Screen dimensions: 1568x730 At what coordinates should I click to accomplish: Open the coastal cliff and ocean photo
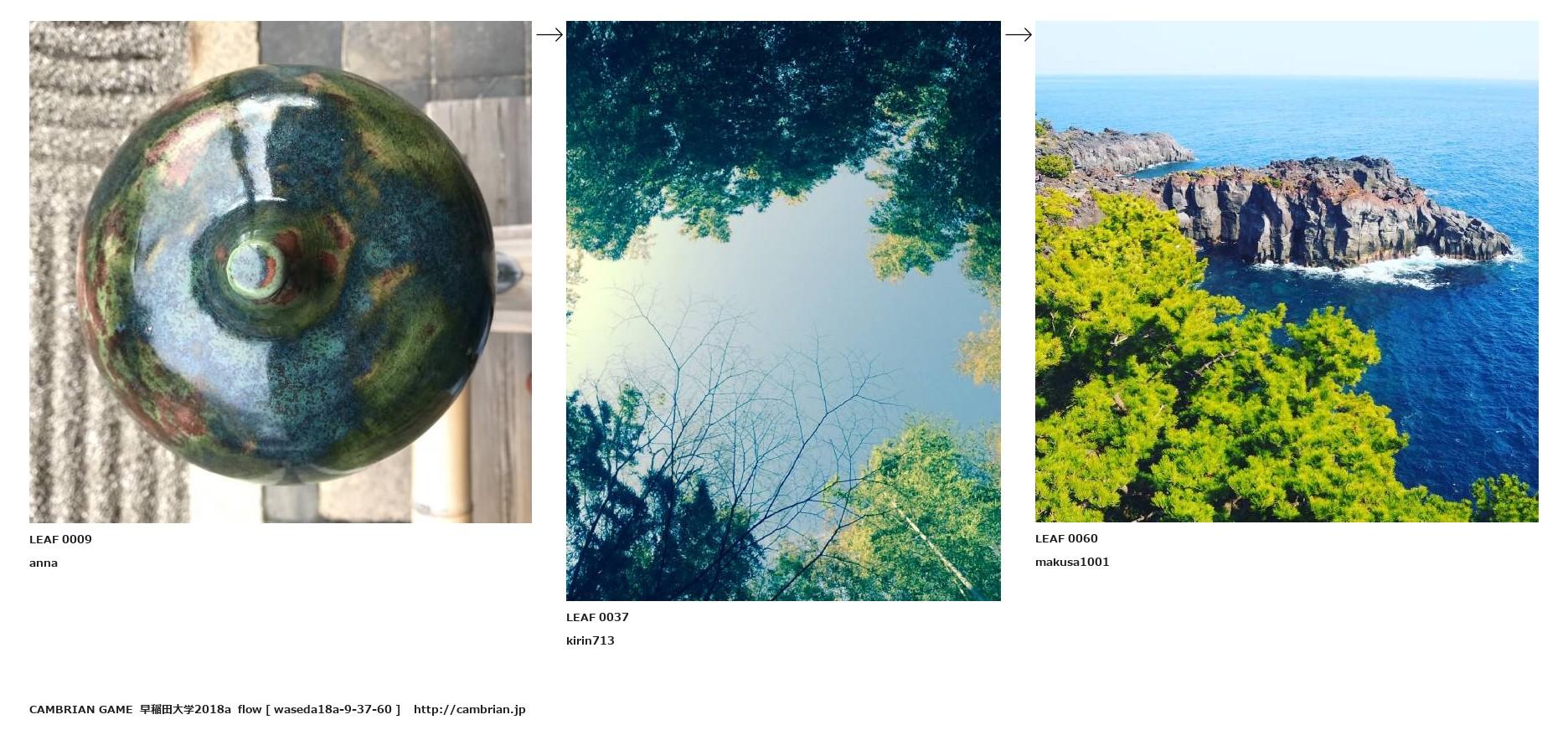tap(1287, 271)
